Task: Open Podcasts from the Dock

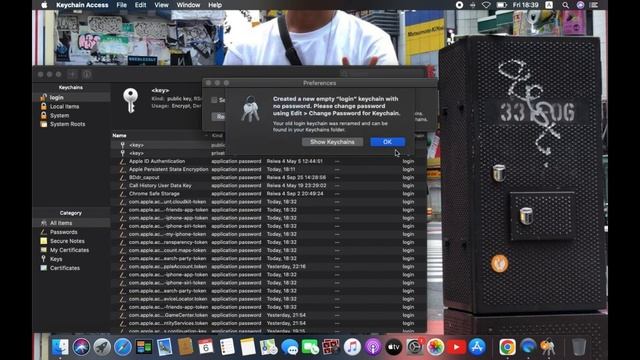Action: (373, 347)
